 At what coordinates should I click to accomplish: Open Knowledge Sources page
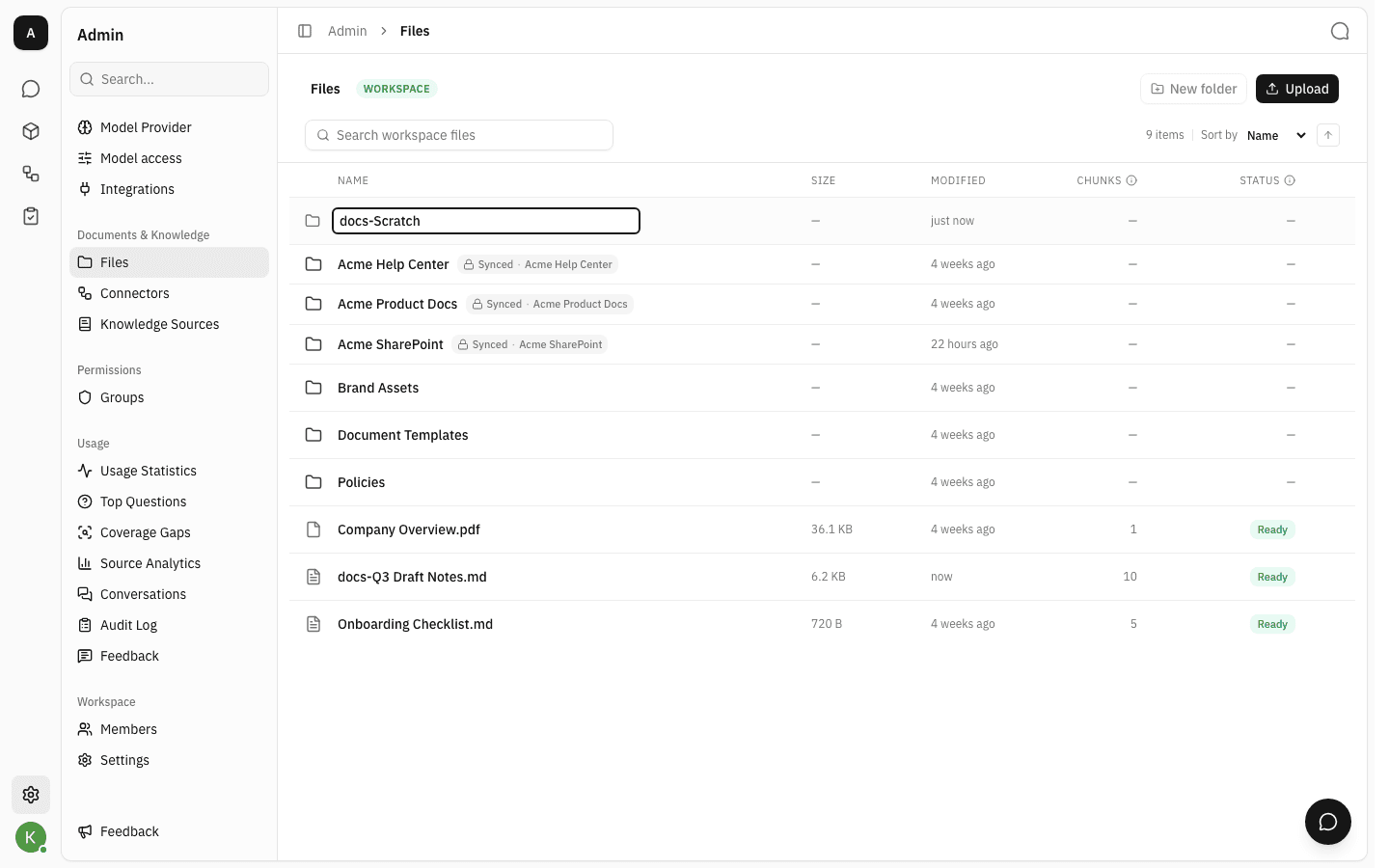tap(169, 324)
